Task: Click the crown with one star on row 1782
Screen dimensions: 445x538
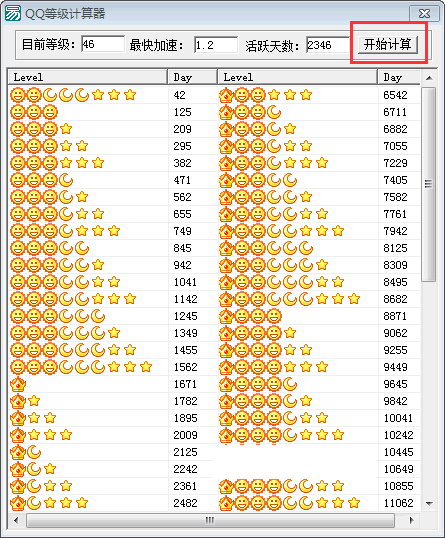Action: click(26, 401)
